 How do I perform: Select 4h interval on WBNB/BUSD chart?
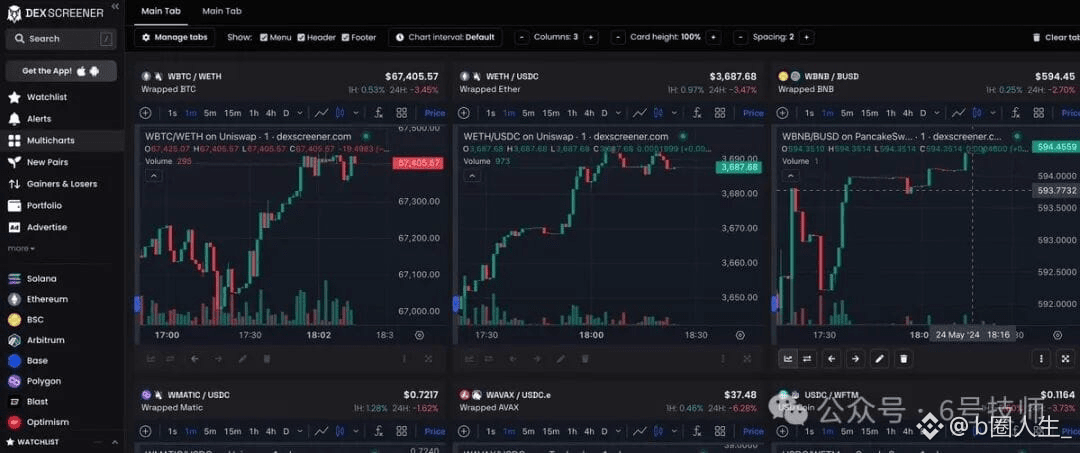pyautogui.click(x=908, y=113)
